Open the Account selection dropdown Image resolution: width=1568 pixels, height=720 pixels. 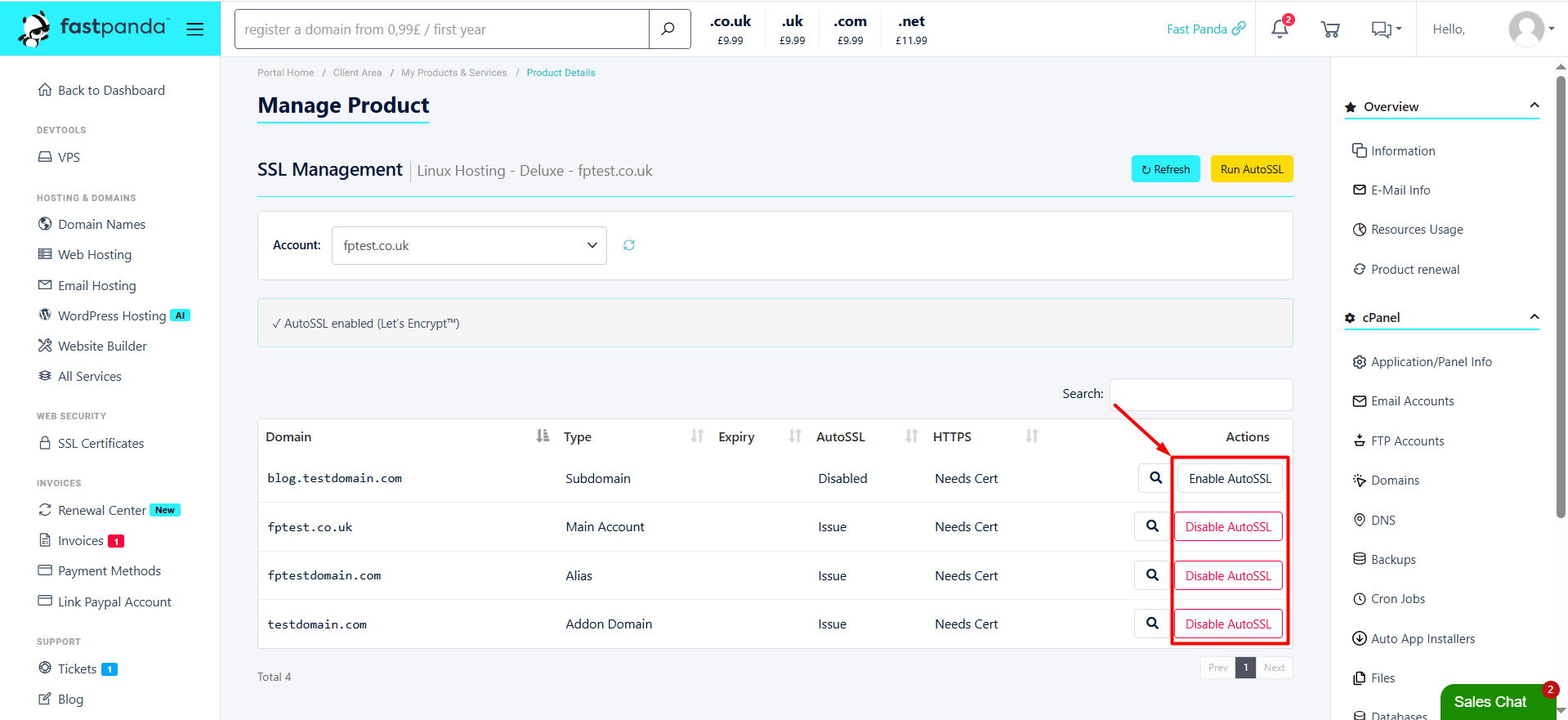coord(469,245)
